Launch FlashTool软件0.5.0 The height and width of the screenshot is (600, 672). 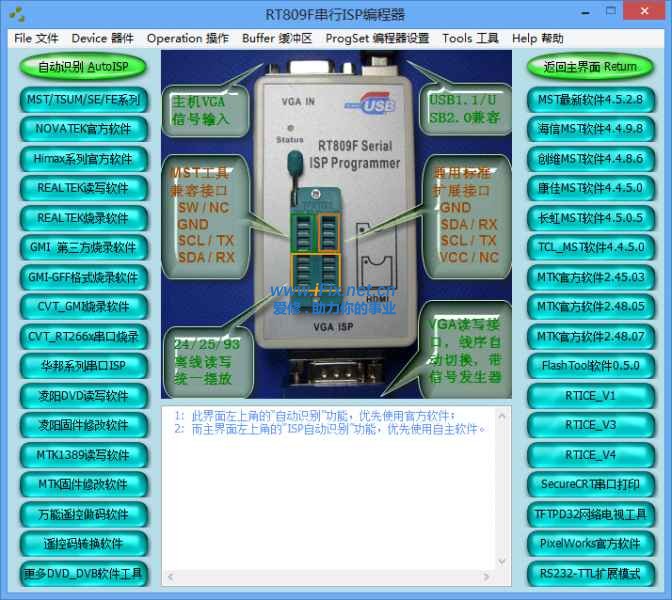590,366
